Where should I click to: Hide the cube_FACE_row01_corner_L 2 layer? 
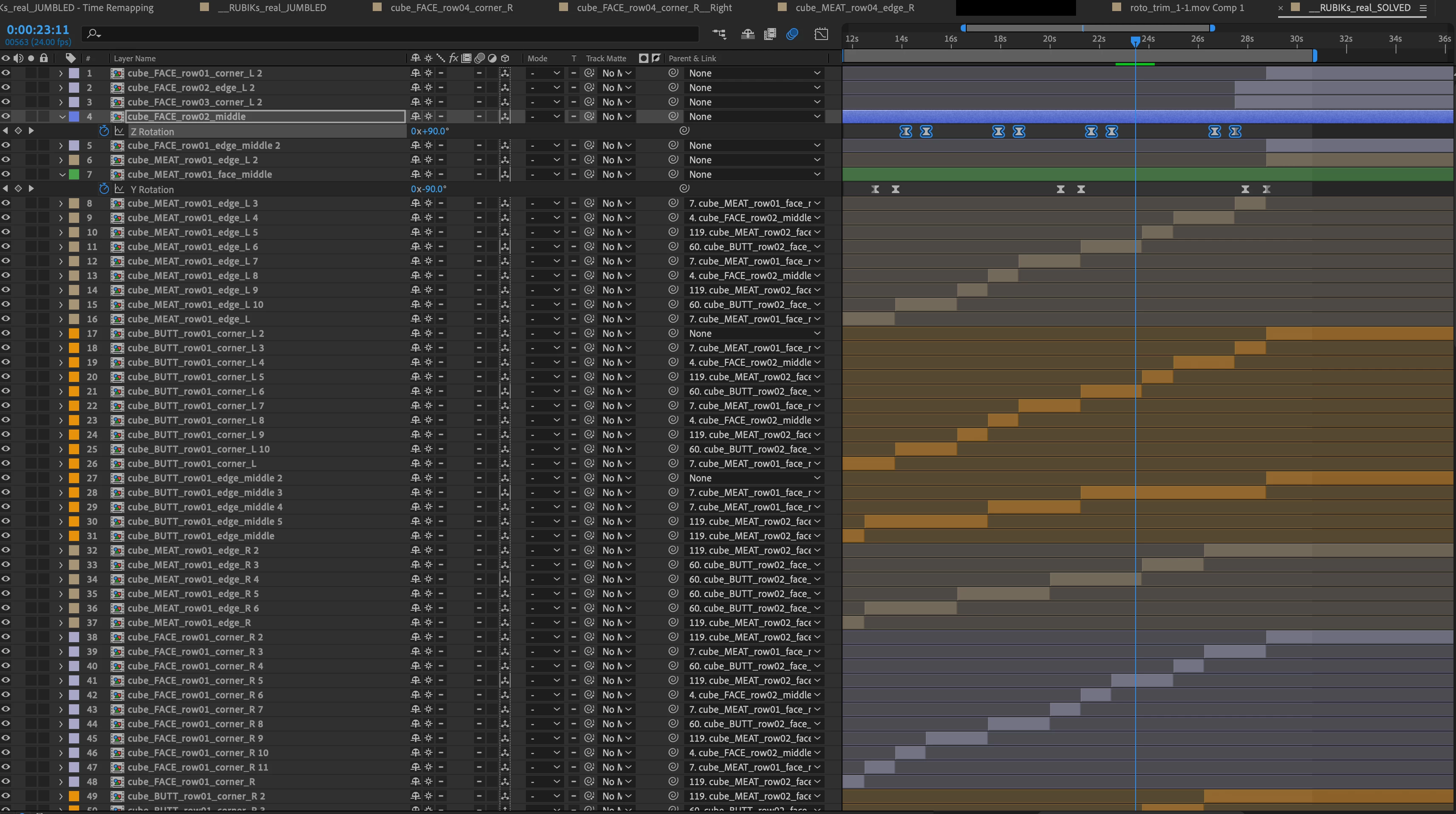tap(6, 73)
